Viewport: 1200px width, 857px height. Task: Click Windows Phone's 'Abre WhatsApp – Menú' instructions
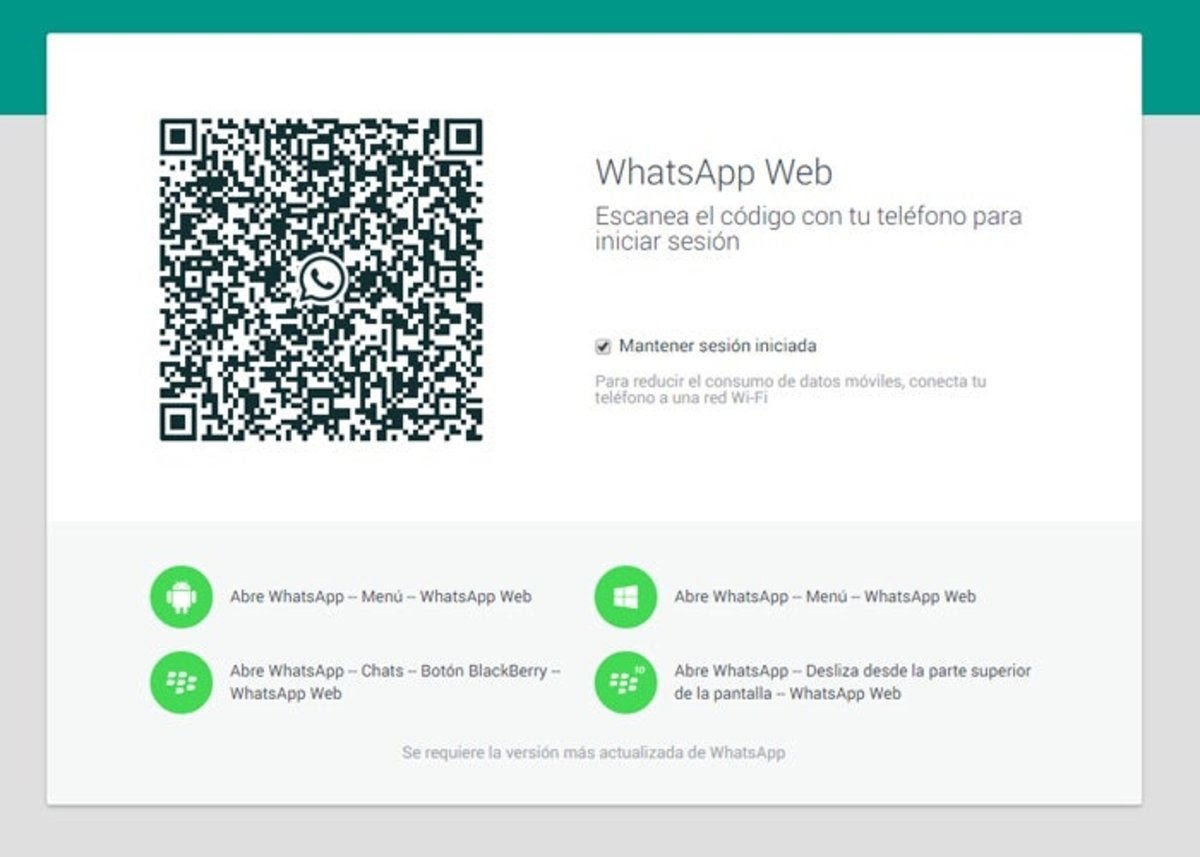[x=825, y=597]
